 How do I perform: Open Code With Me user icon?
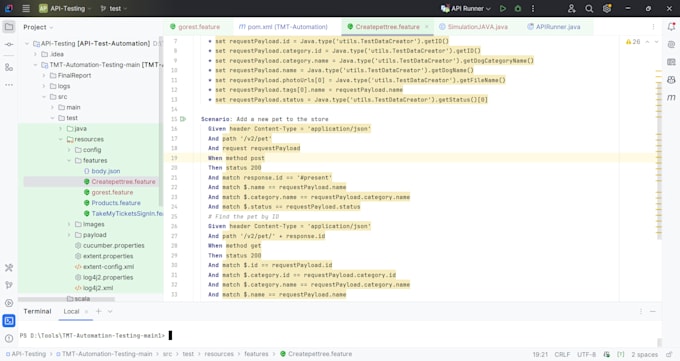tap(572, 8)
